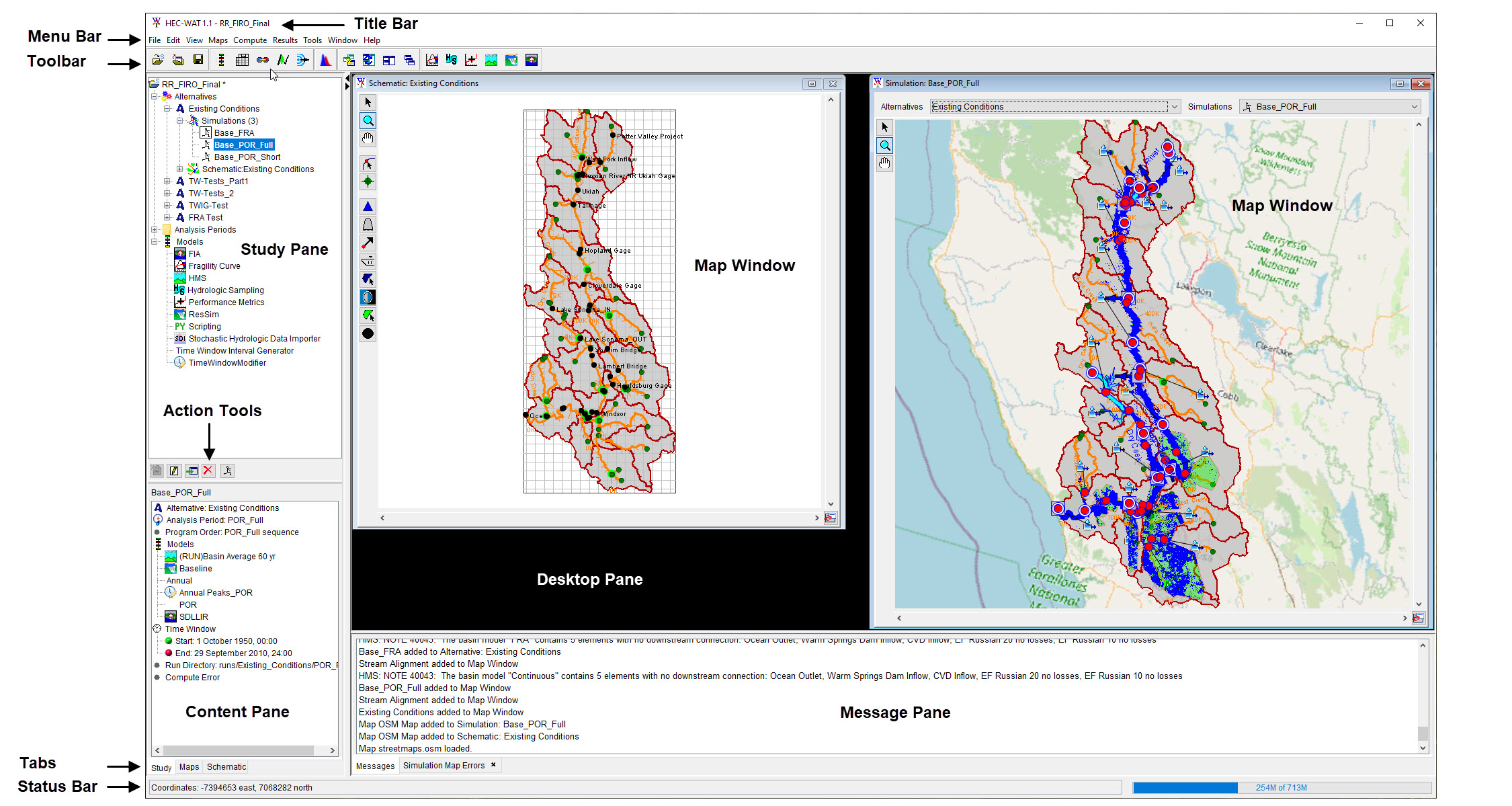The height and width of the screenshot is (806, 1512).
Task: Click the cascade windows toolbar icon
Action: 409,61
